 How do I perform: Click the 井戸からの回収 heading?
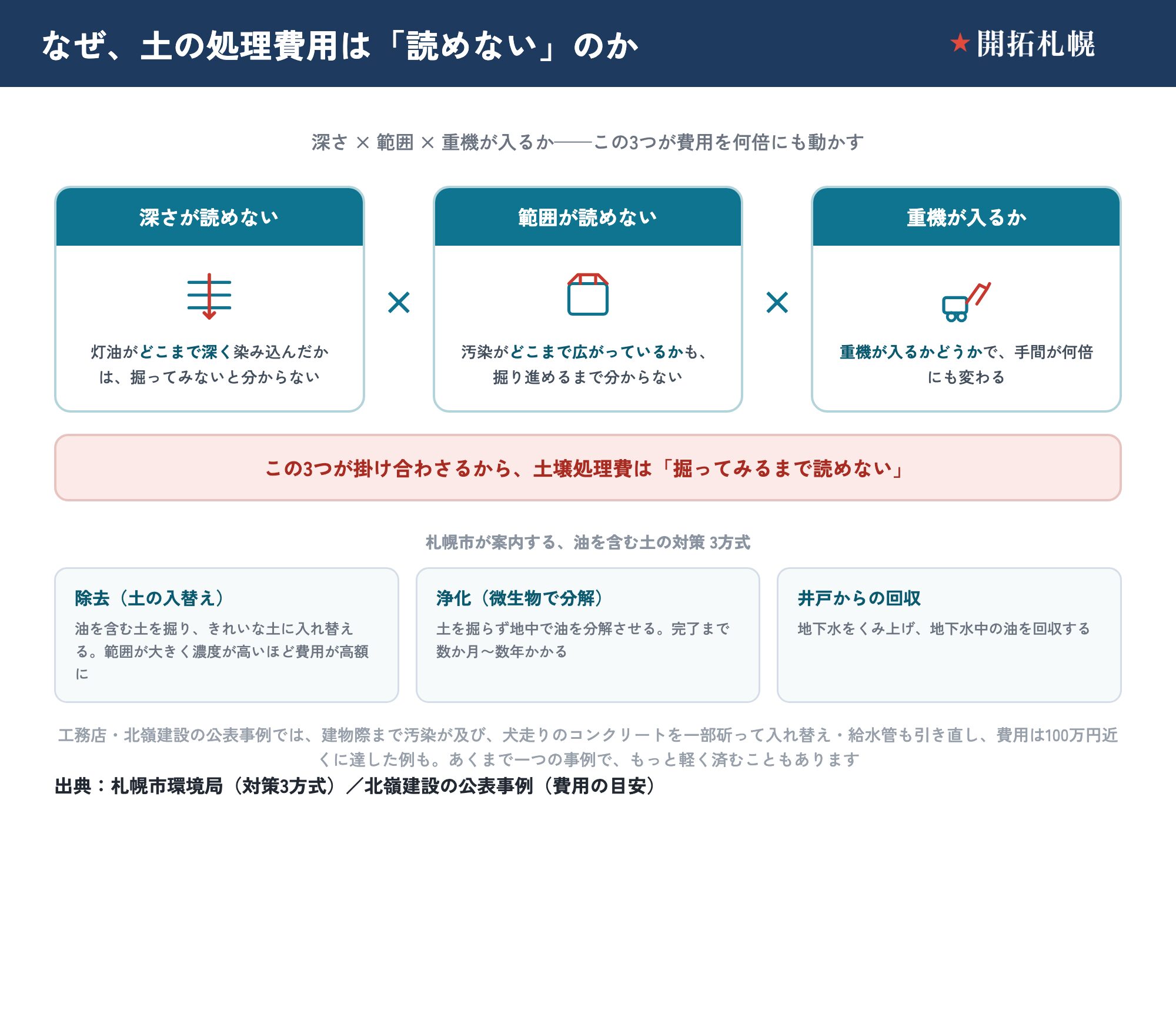(859, 598)
